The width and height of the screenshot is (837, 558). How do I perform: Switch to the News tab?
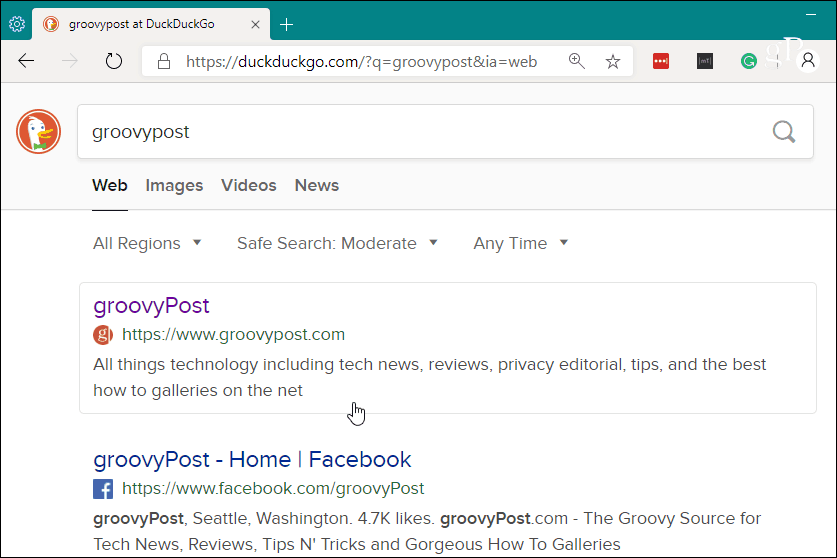click(x=317, y=185)
